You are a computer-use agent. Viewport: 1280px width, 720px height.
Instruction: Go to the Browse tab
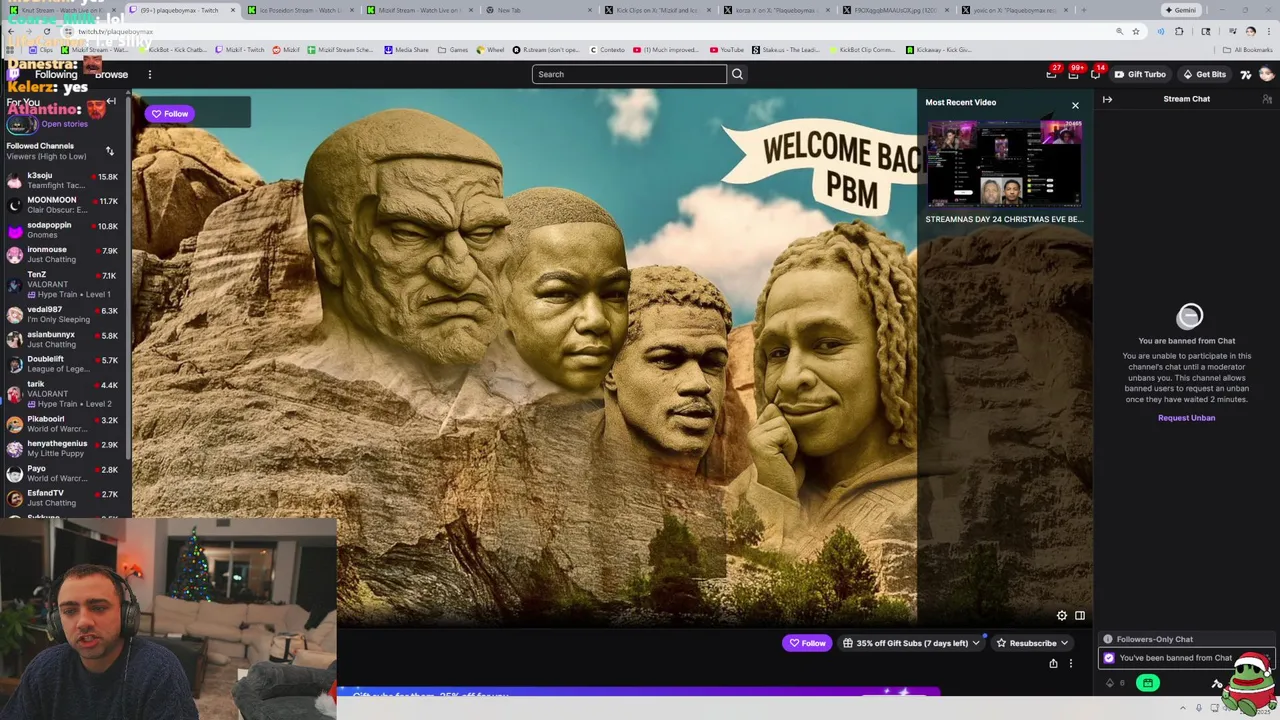pyautogui.click(x=111, y=74)
